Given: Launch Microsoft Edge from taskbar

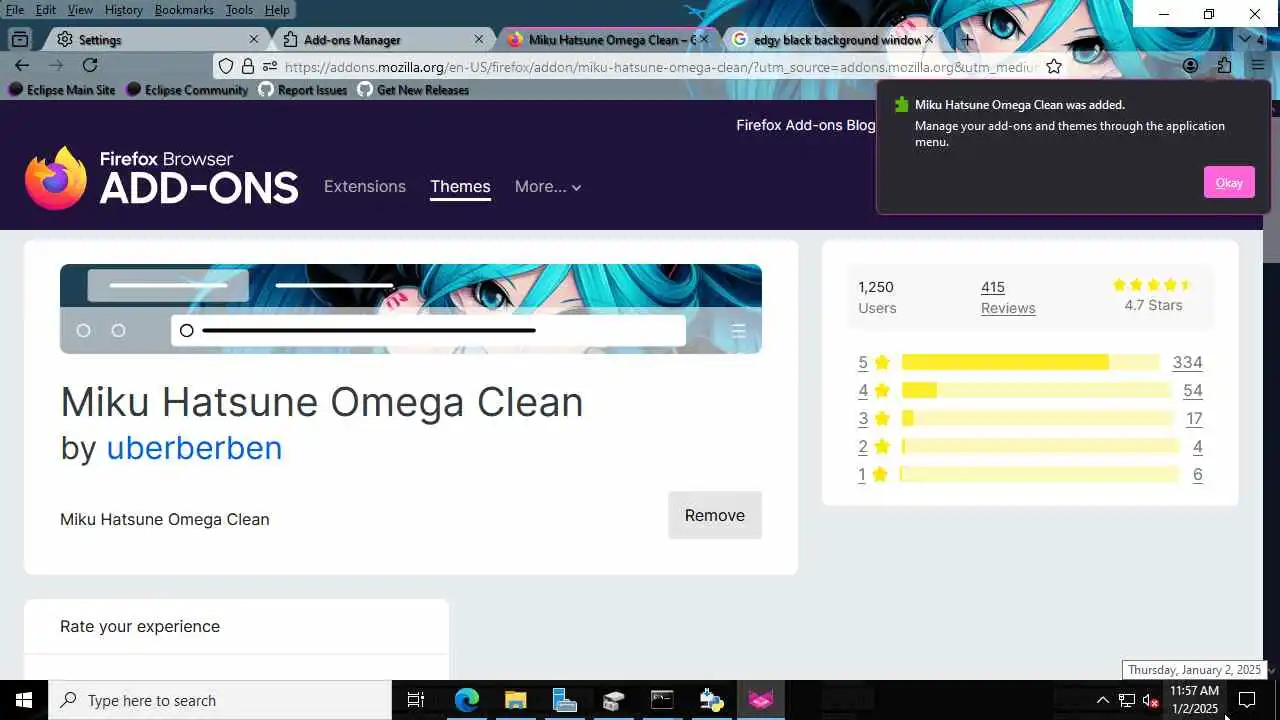Looking at the screenshot, I should [467, 700].
